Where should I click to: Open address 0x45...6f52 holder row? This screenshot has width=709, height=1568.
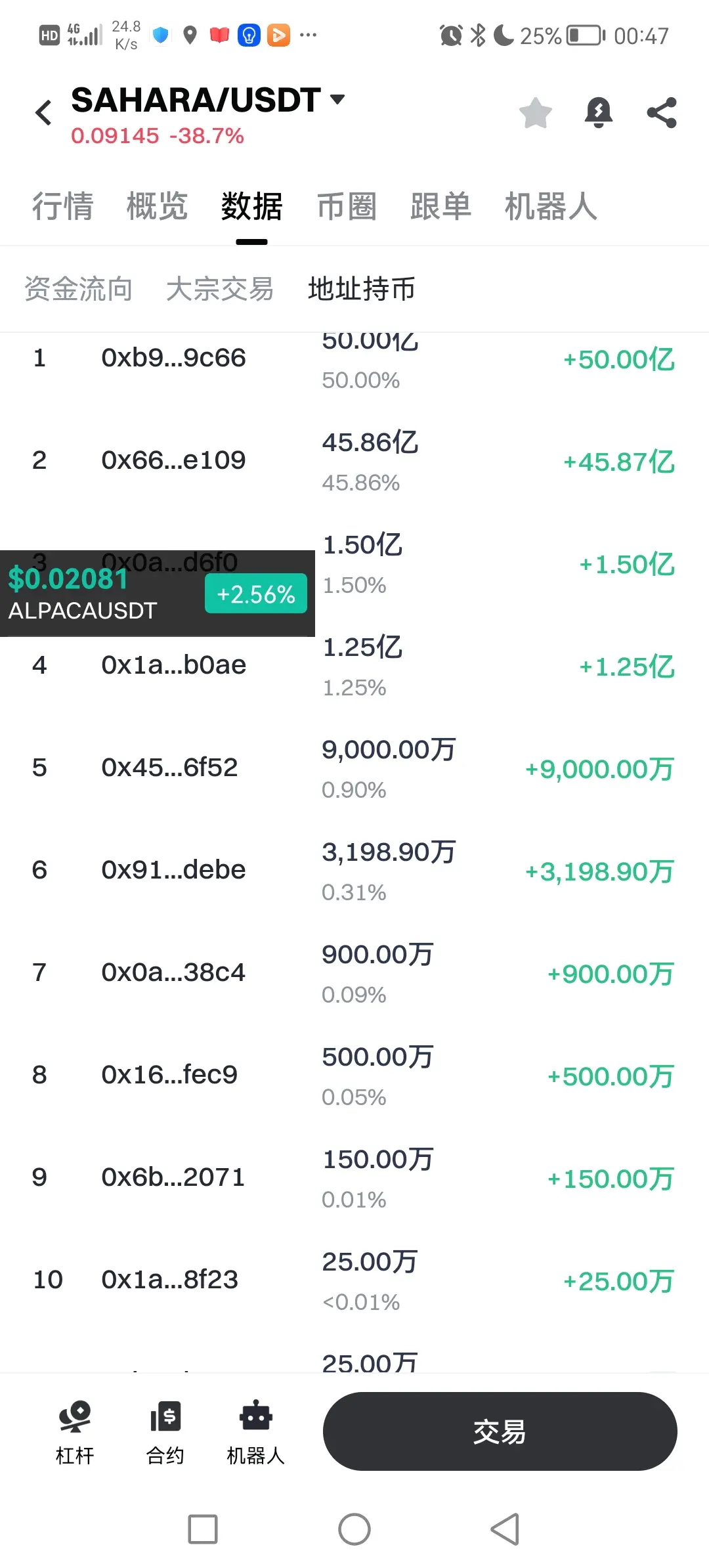pyautogui.click(x=354, y=768)
